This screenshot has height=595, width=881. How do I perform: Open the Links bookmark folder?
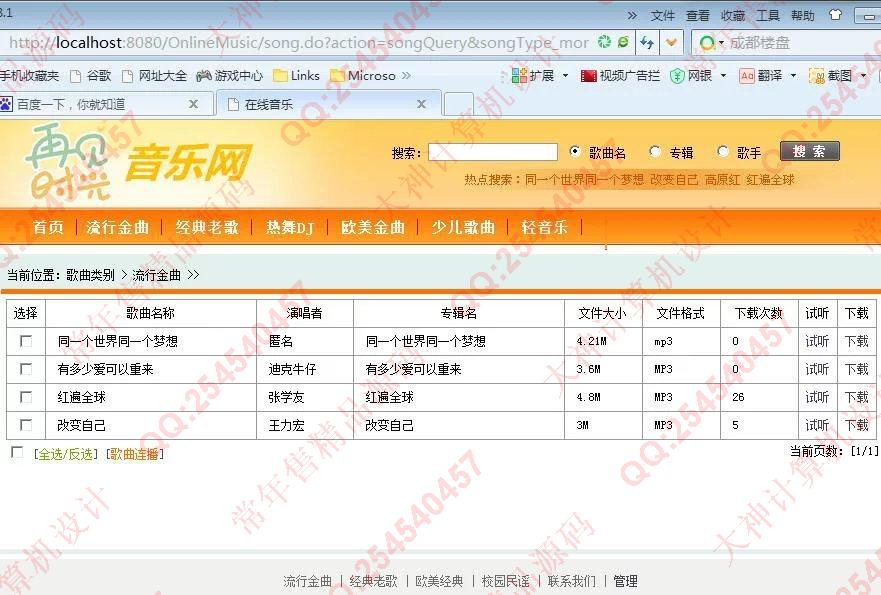pos(296,76)
